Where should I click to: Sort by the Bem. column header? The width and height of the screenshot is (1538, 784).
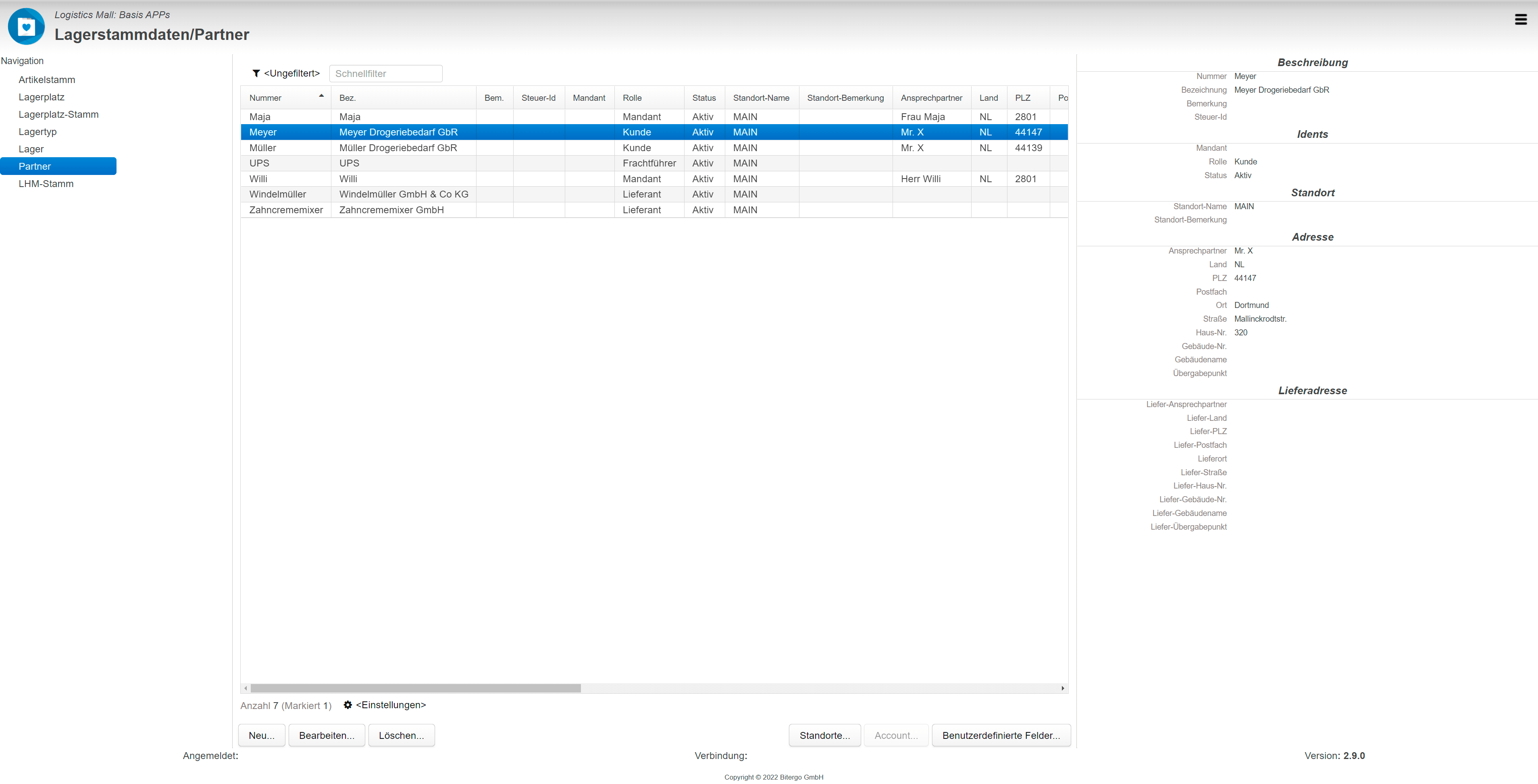point(494,97)
